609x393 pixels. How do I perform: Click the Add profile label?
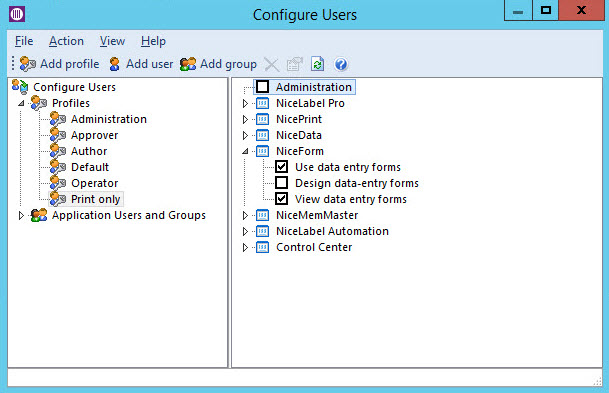click(70, 64)
